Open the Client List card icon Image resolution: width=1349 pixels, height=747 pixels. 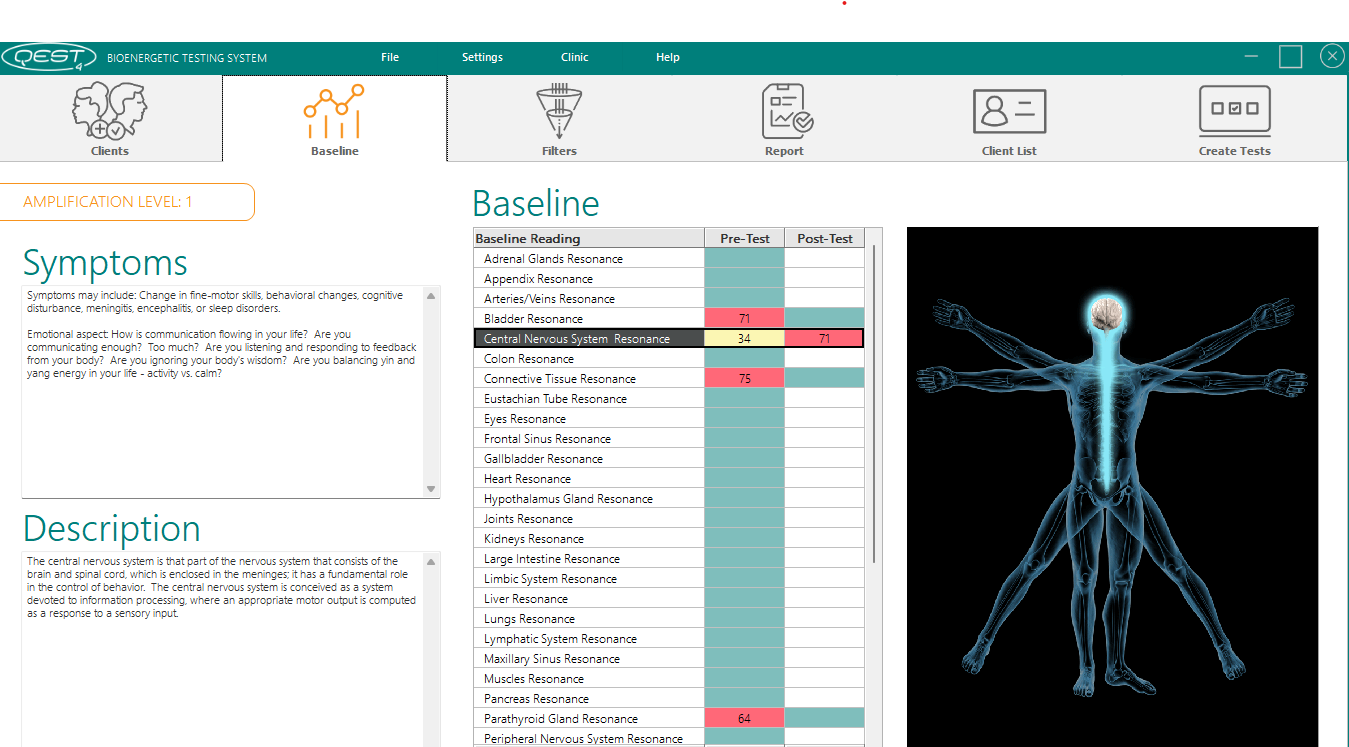coord(1009,112)
